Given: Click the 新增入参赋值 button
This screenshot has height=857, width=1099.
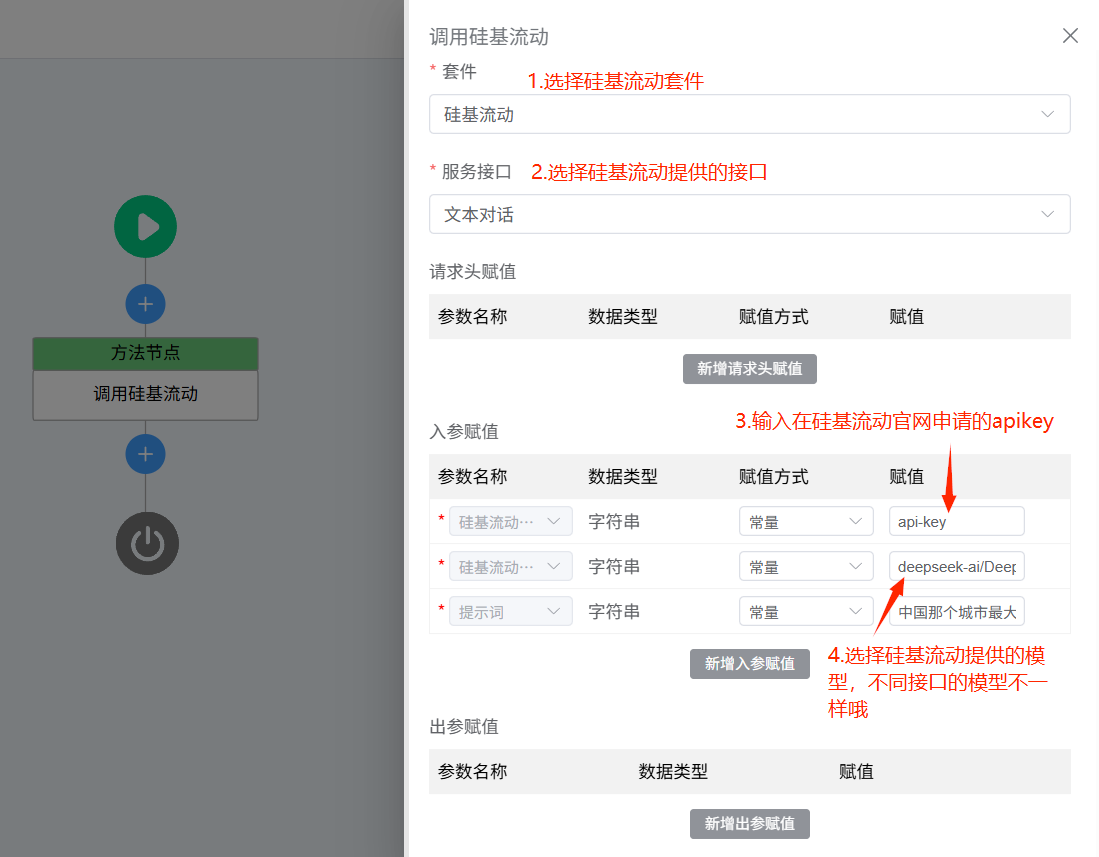Looking at the screenshot, I should point(749,664).
